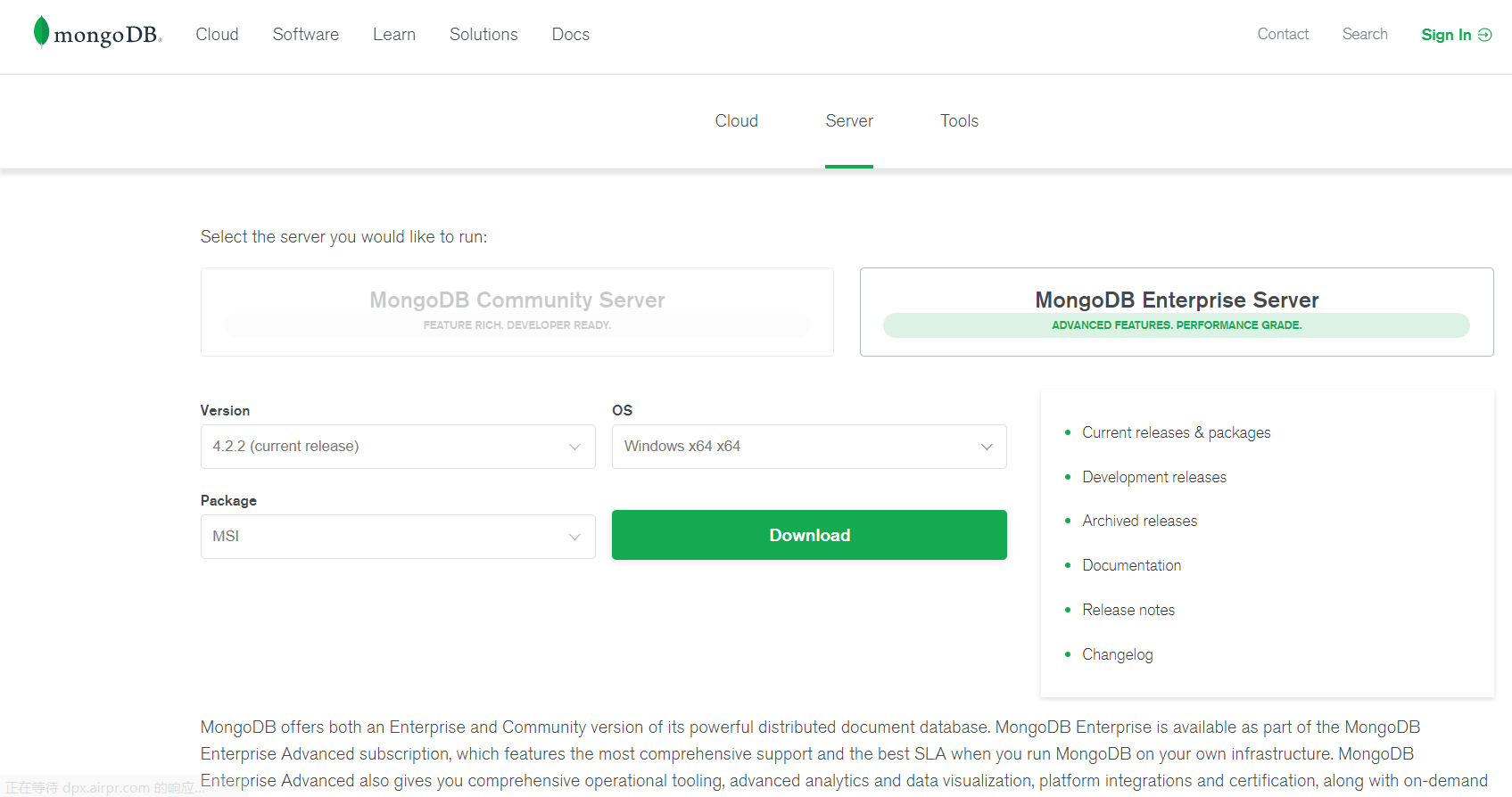Click the Package field label
This screenshot has width=1512, height=797.
[228, 500]
